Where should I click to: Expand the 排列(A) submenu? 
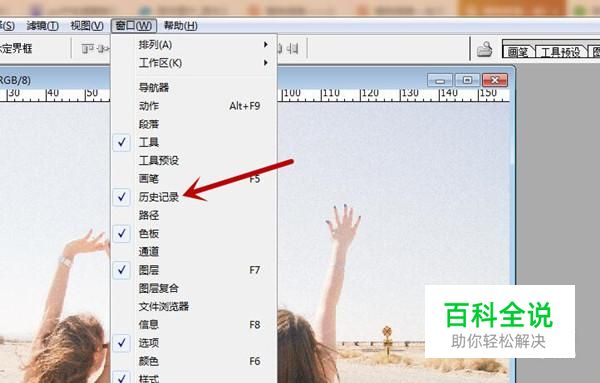194,45
